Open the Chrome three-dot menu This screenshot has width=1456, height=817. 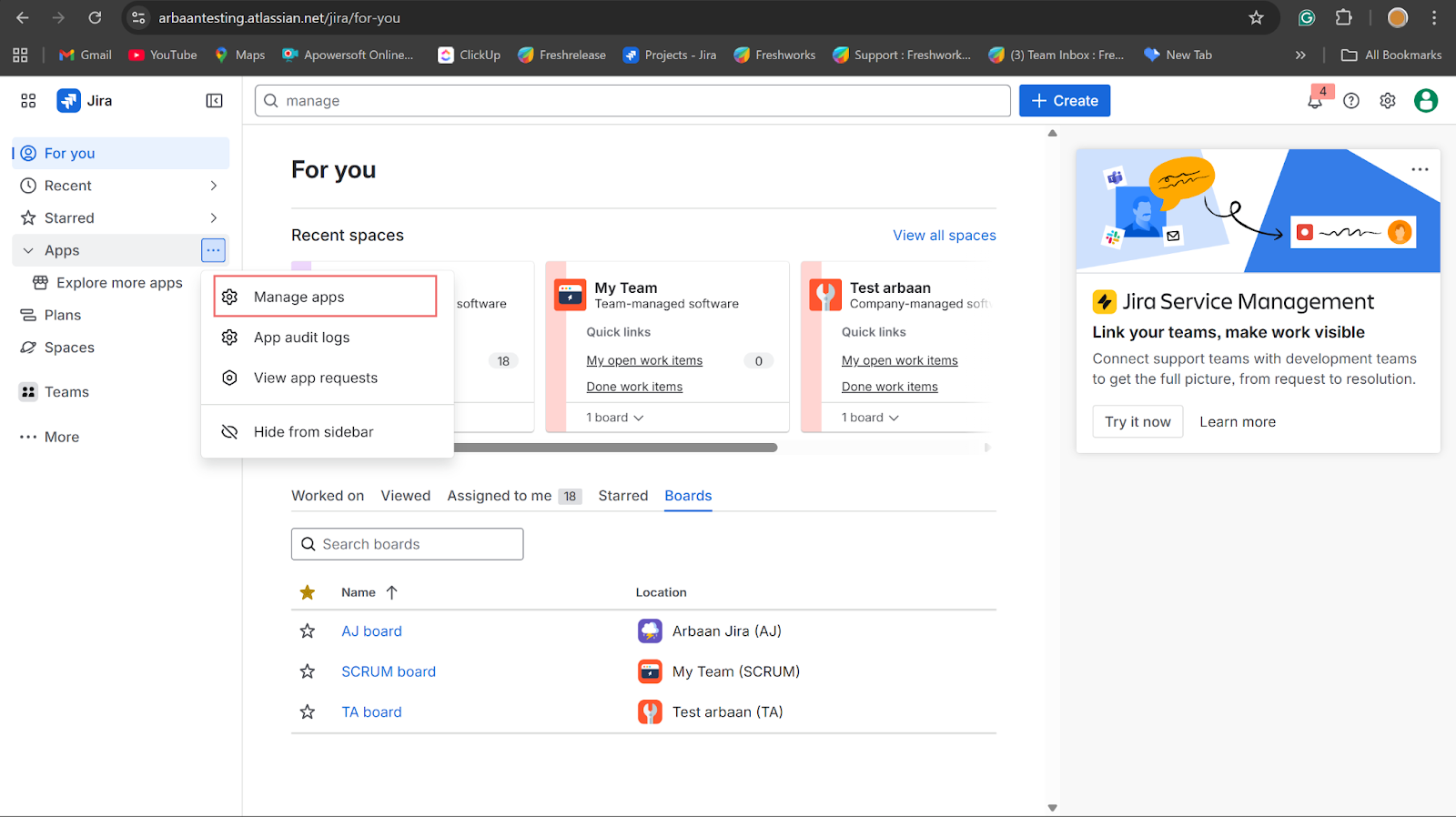1434,18
